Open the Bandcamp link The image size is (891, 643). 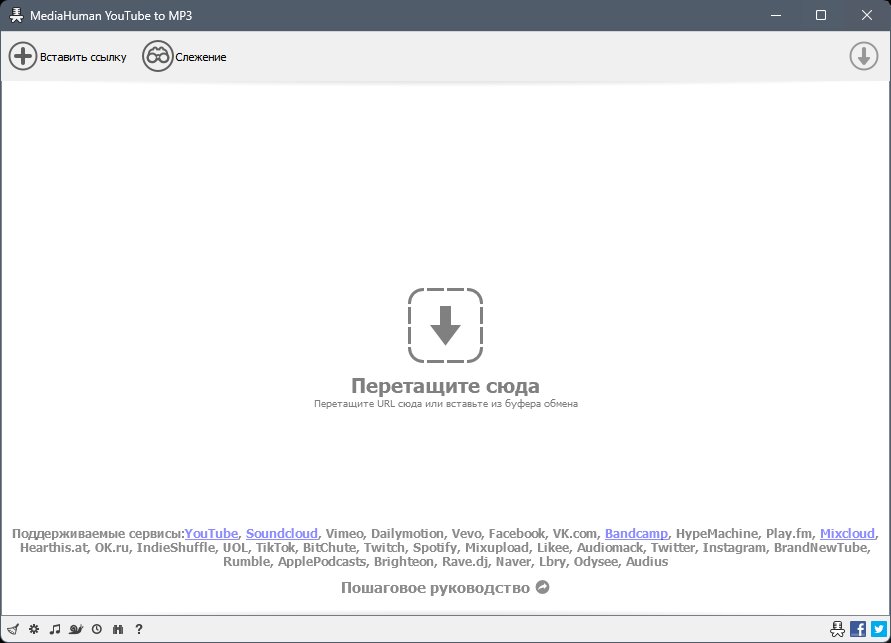pos(636,533)
